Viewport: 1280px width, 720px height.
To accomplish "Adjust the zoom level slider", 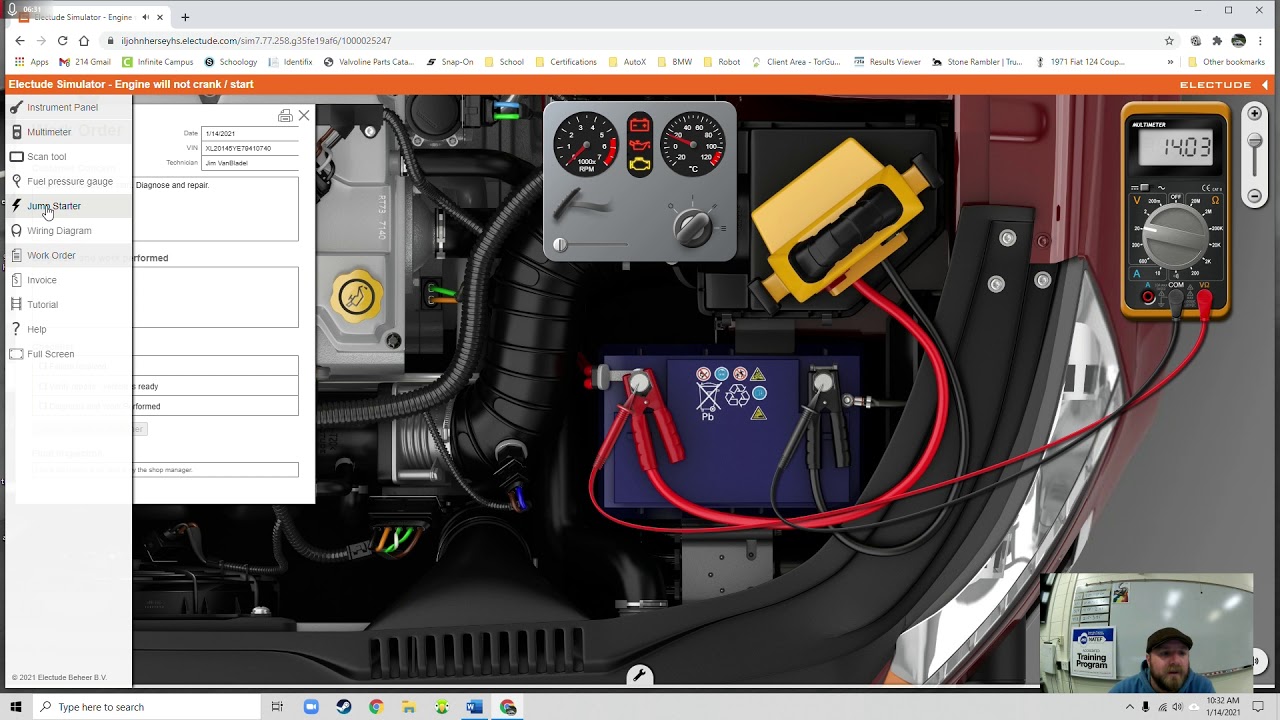I will pyautogui.click(x=1254, y=143).
